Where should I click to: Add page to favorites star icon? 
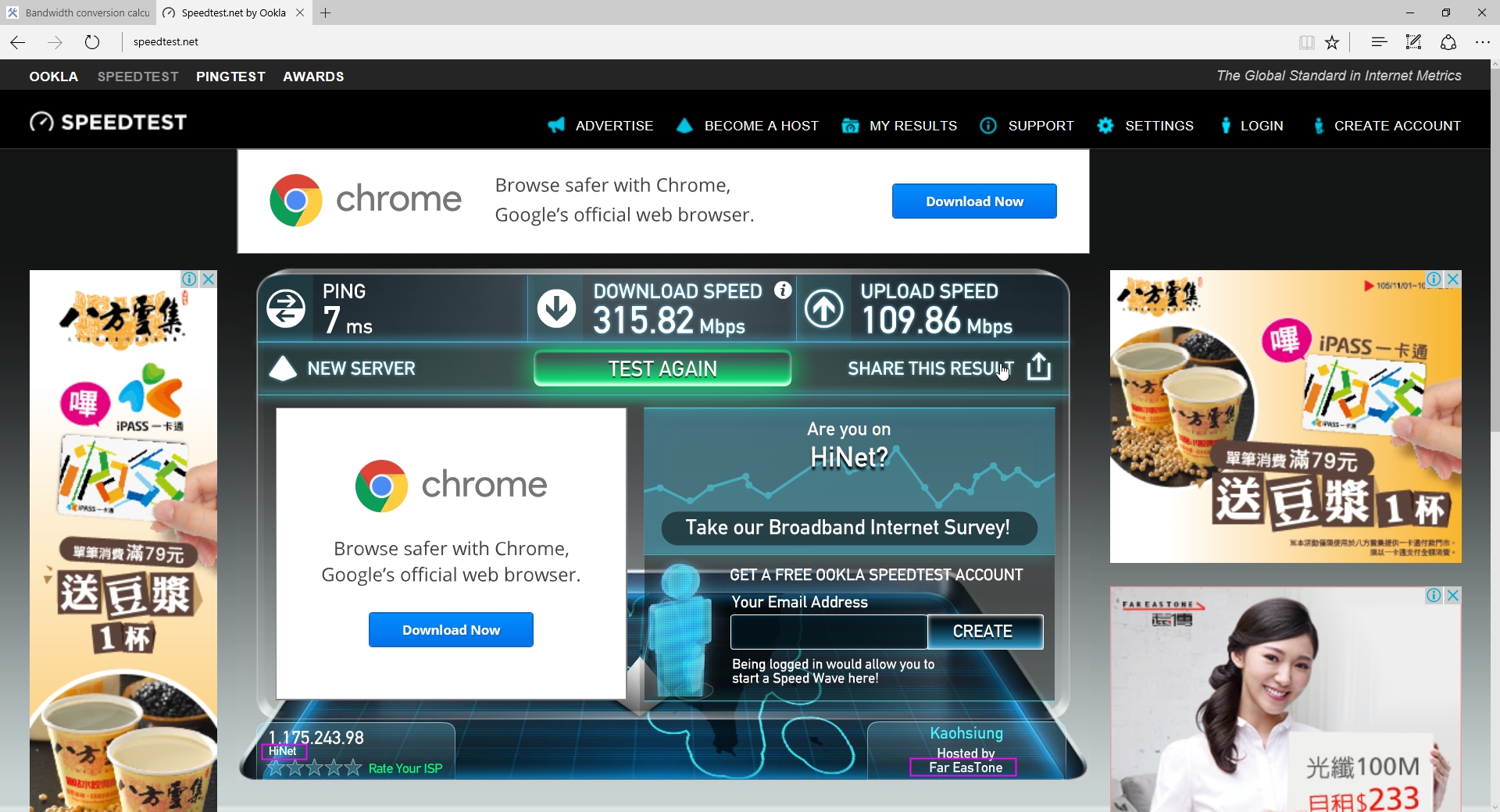coord(1332,42)
